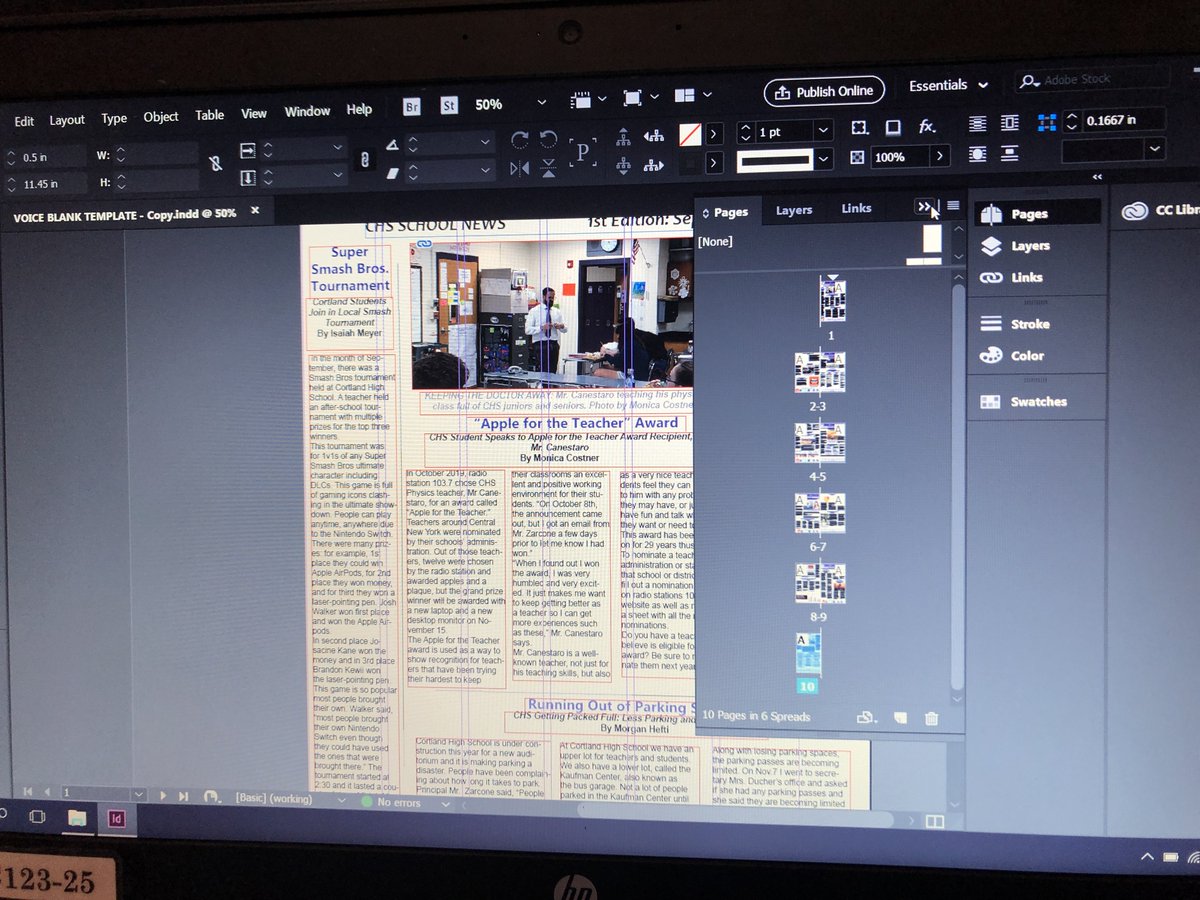Open the stroke style dropdown
The width and height of the screenshot is (1200, 900).
824,159
